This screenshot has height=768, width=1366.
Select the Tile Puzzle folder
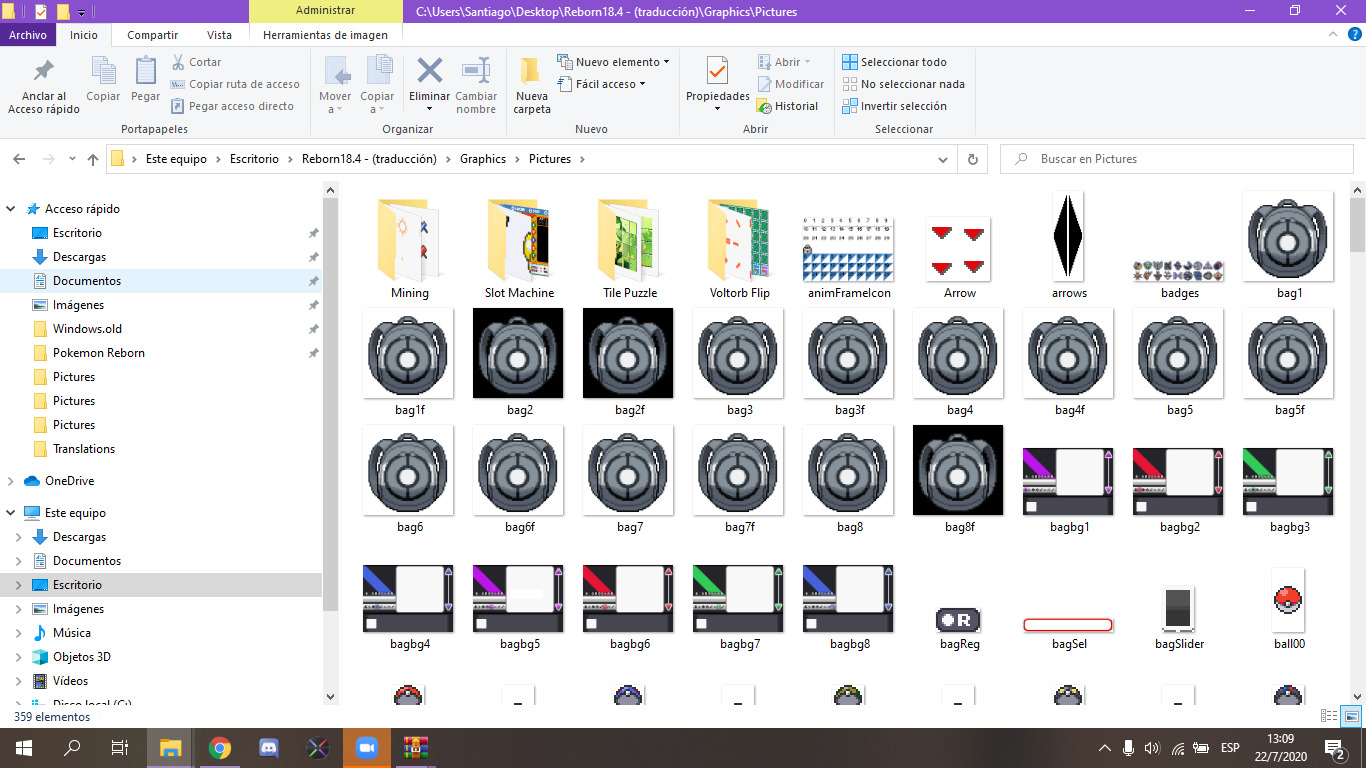click(629, 248)
